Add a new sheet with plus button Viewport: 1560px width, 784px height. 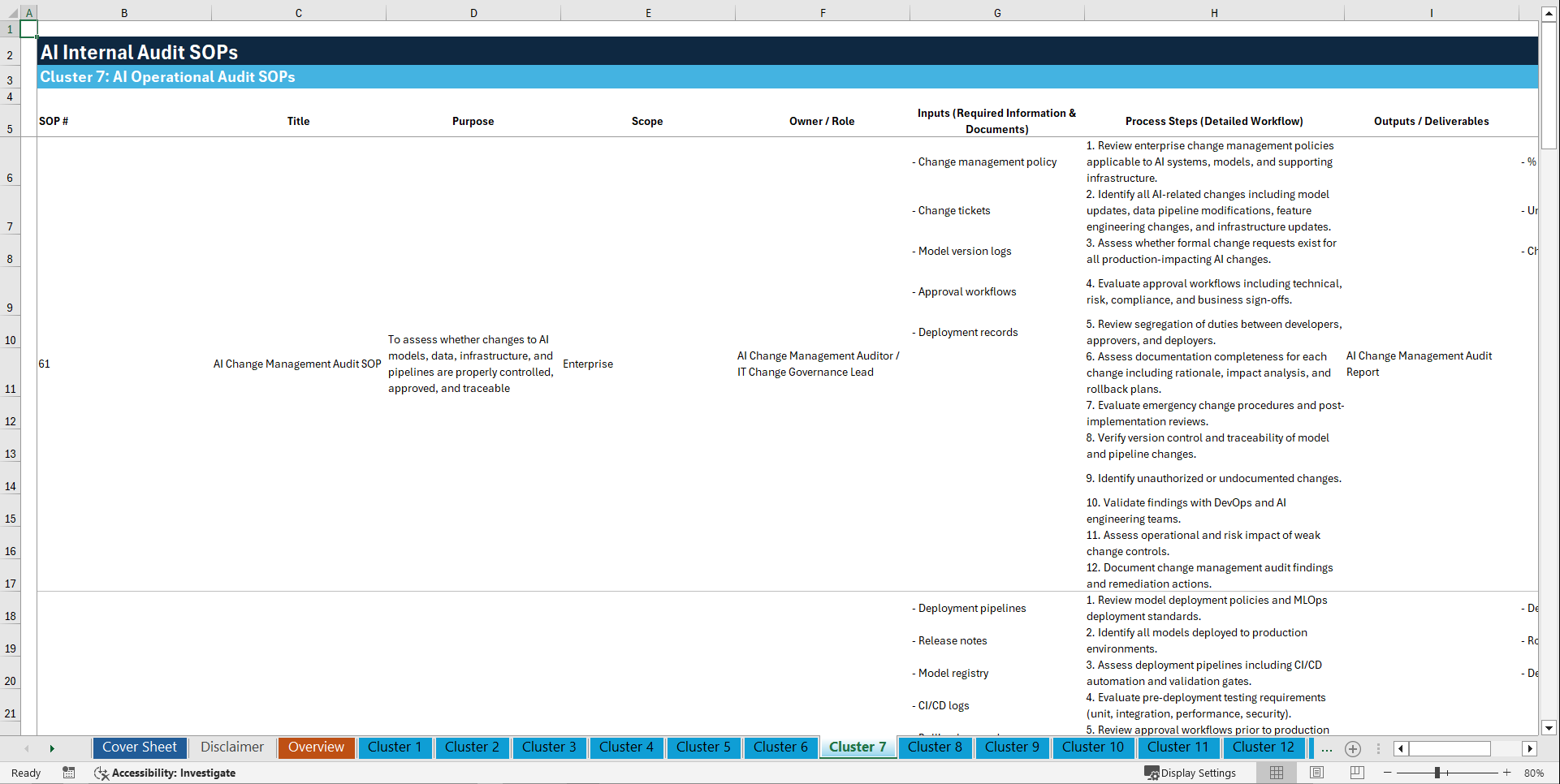pos(1352,748)
